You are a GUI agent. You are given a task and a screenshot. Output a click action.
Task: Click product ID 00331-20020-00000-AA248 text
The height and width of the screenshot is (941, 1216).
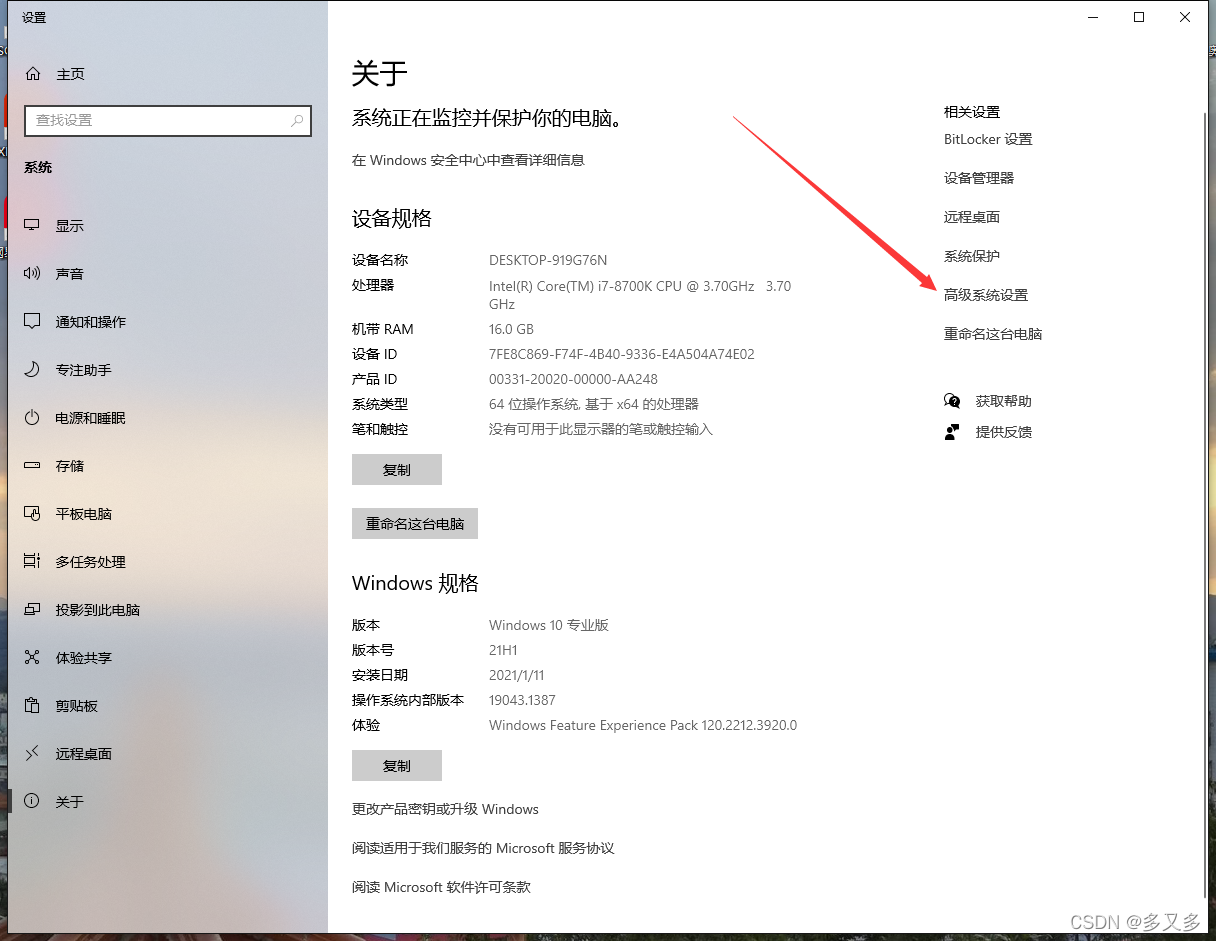tap(573, 379)
